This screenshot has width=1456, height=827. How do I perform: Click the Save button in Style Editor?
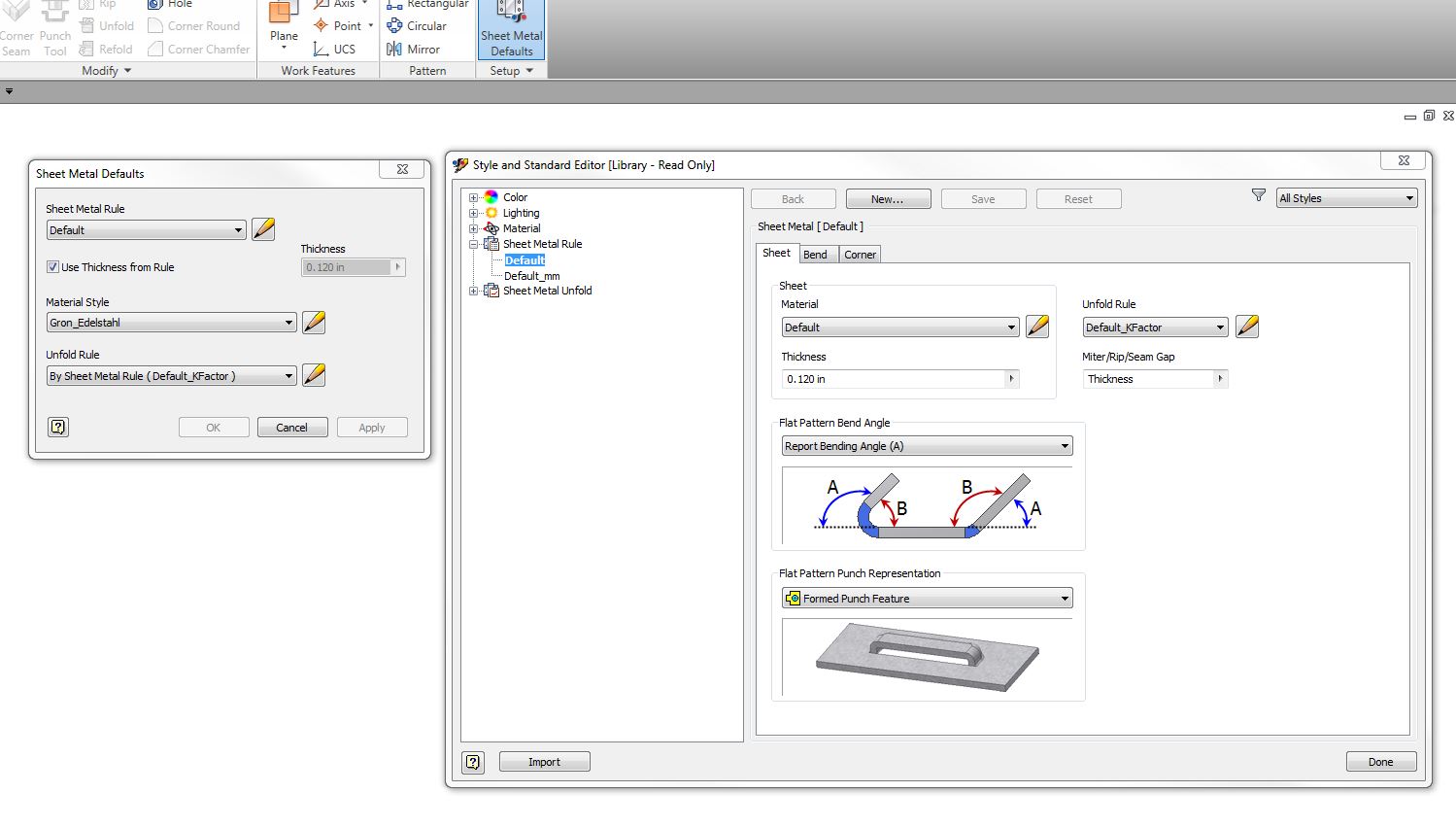(x=983, y=199)
